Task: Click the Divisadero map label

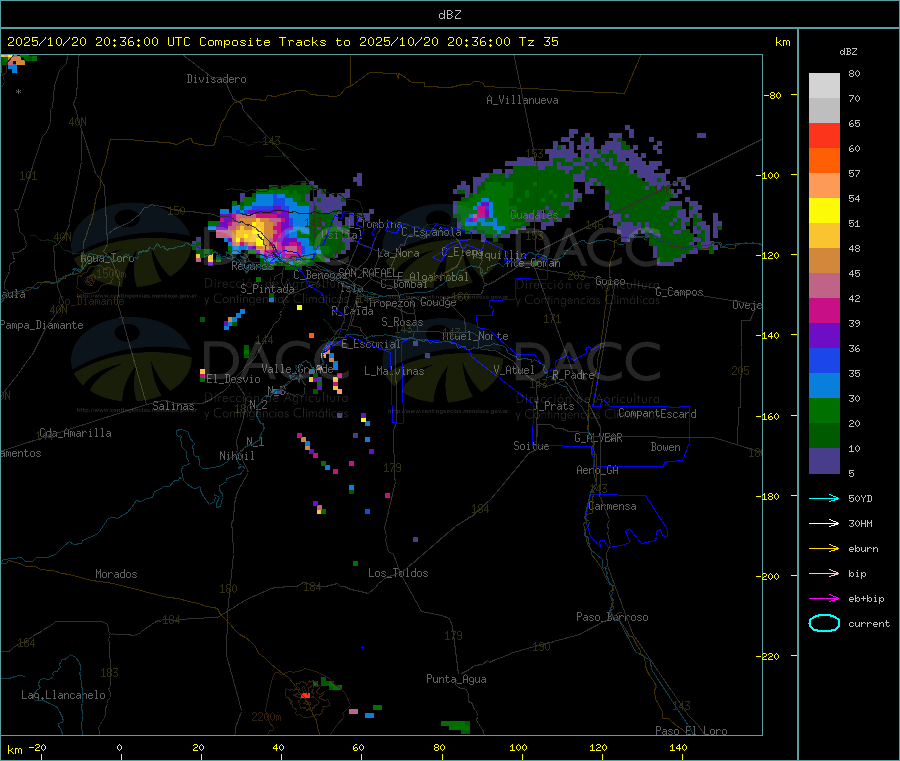Action: coord(216,79)
